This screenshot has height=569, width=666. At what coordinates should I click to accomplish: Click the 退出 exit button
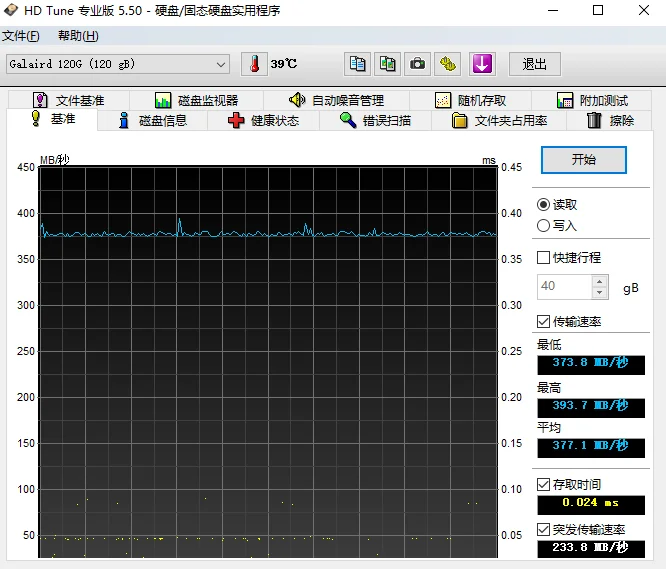[x=535, y=64]
